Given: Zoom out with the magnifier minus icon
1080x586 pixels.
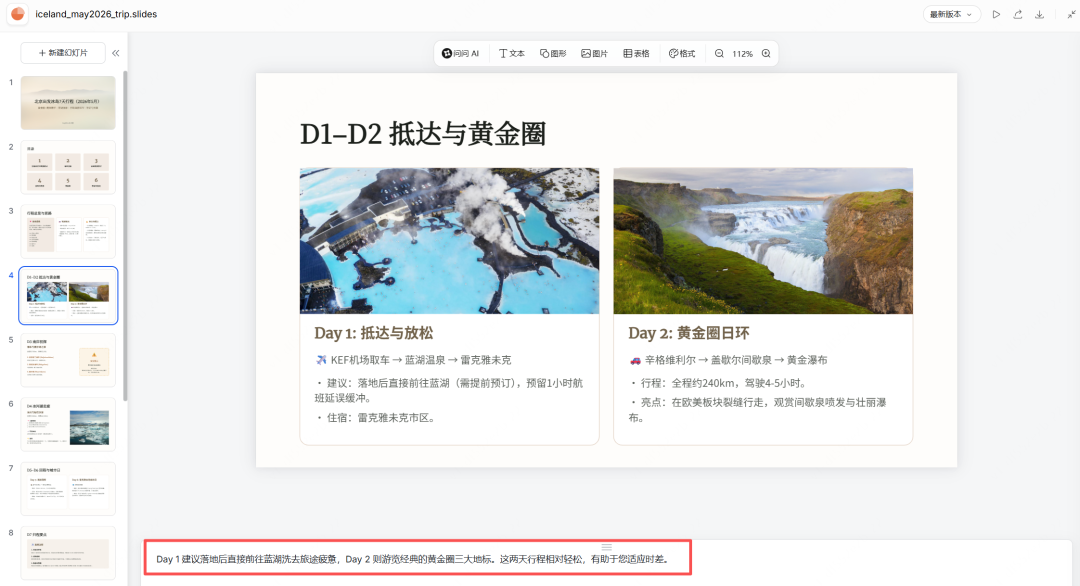Looking at the screenshot, I should (x=719, y=53).
